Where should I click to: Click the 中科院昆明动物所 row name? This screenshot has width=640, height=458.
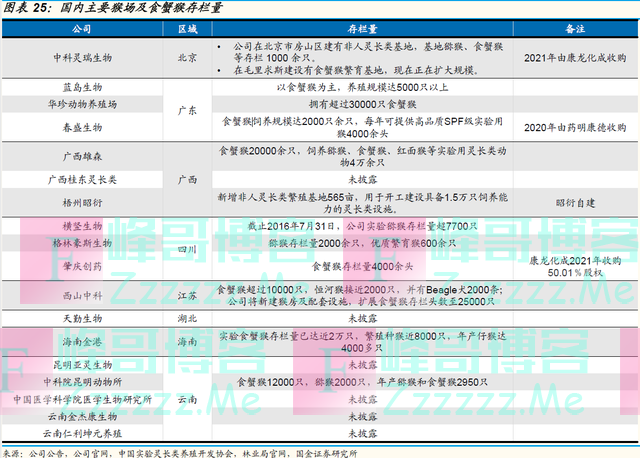pos(78,382)
